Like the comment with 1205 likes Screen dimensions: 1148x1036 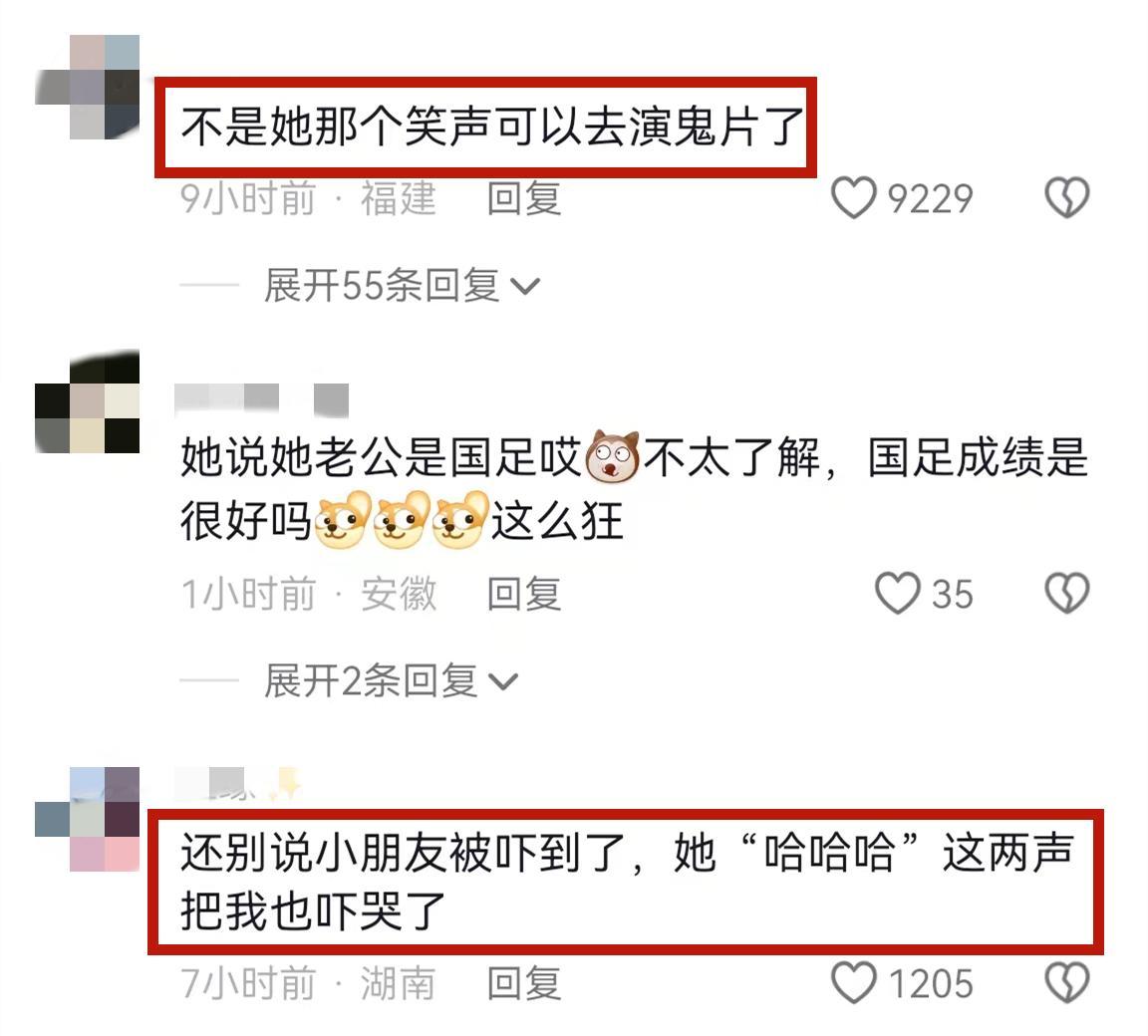[854, 982]
